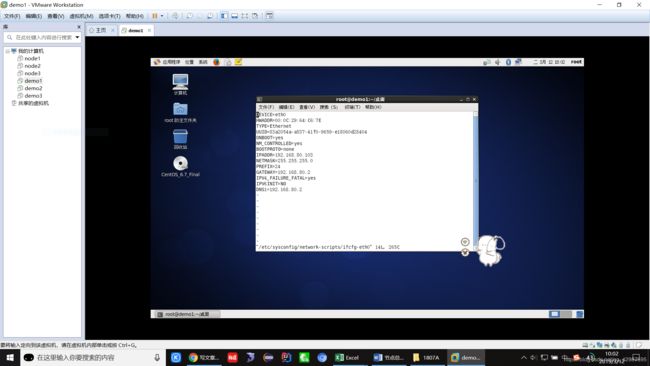Viewport: 650px width, 366px height.
Task: Launch Firefox from the CentOS panel
Action: pyautogui.click(x=216, y=62)
